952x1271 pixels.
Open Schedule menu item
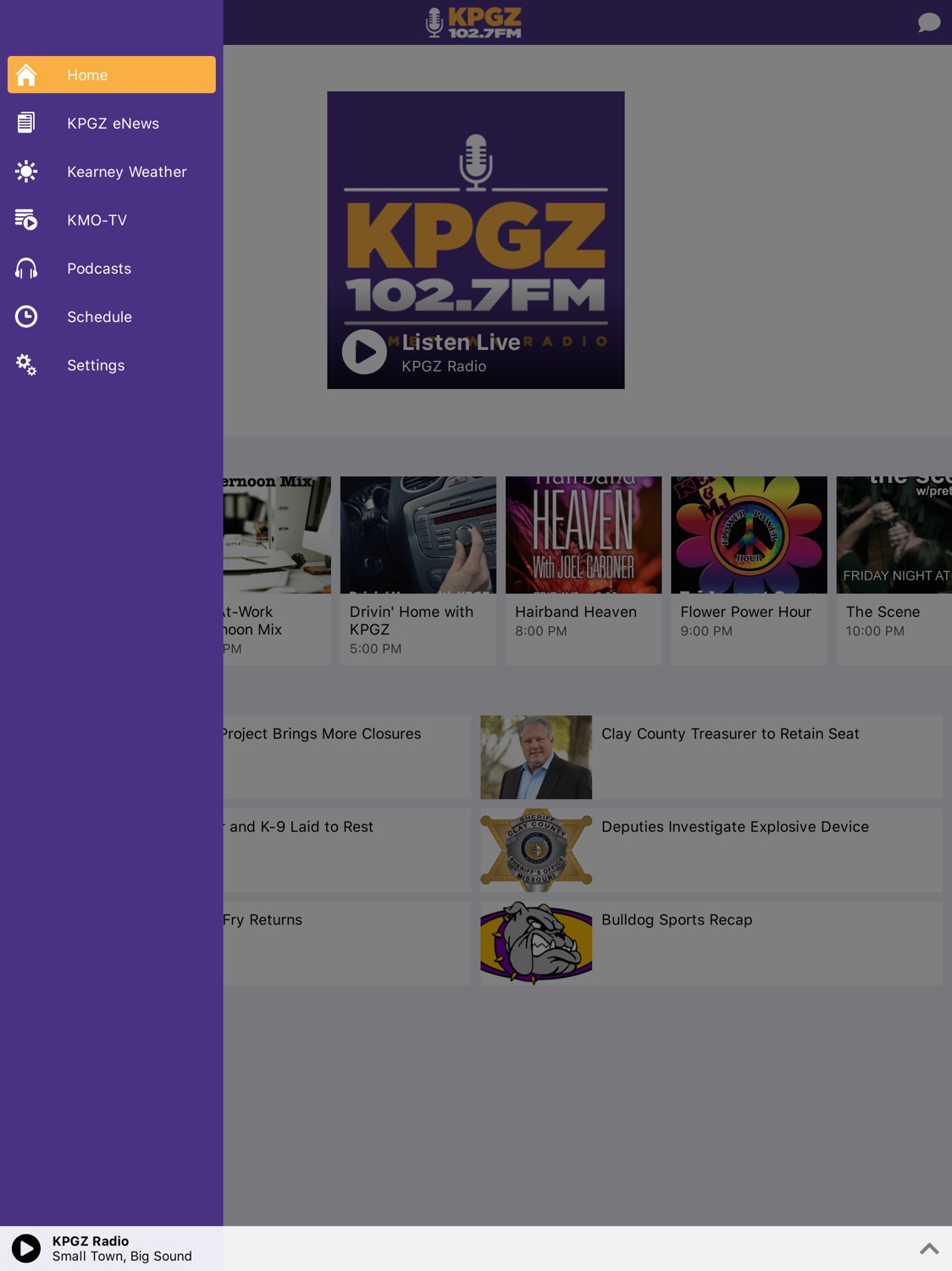112,317
